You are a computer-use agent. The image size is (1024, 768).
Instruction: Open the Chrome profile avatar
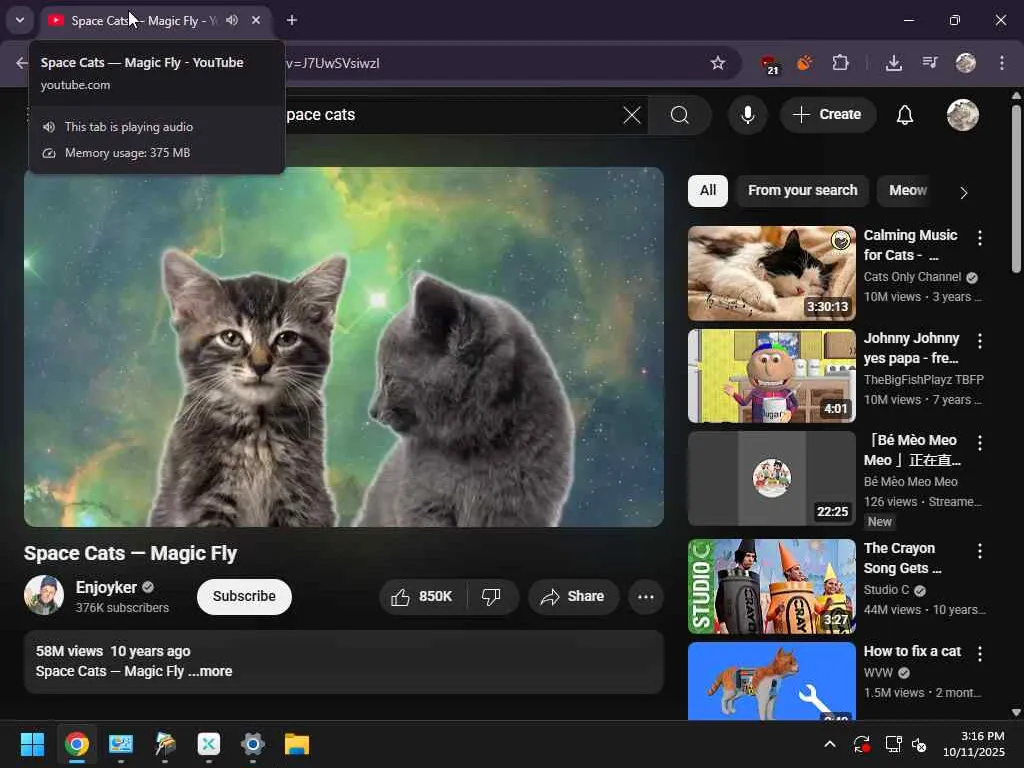click(x=965, y=63)
